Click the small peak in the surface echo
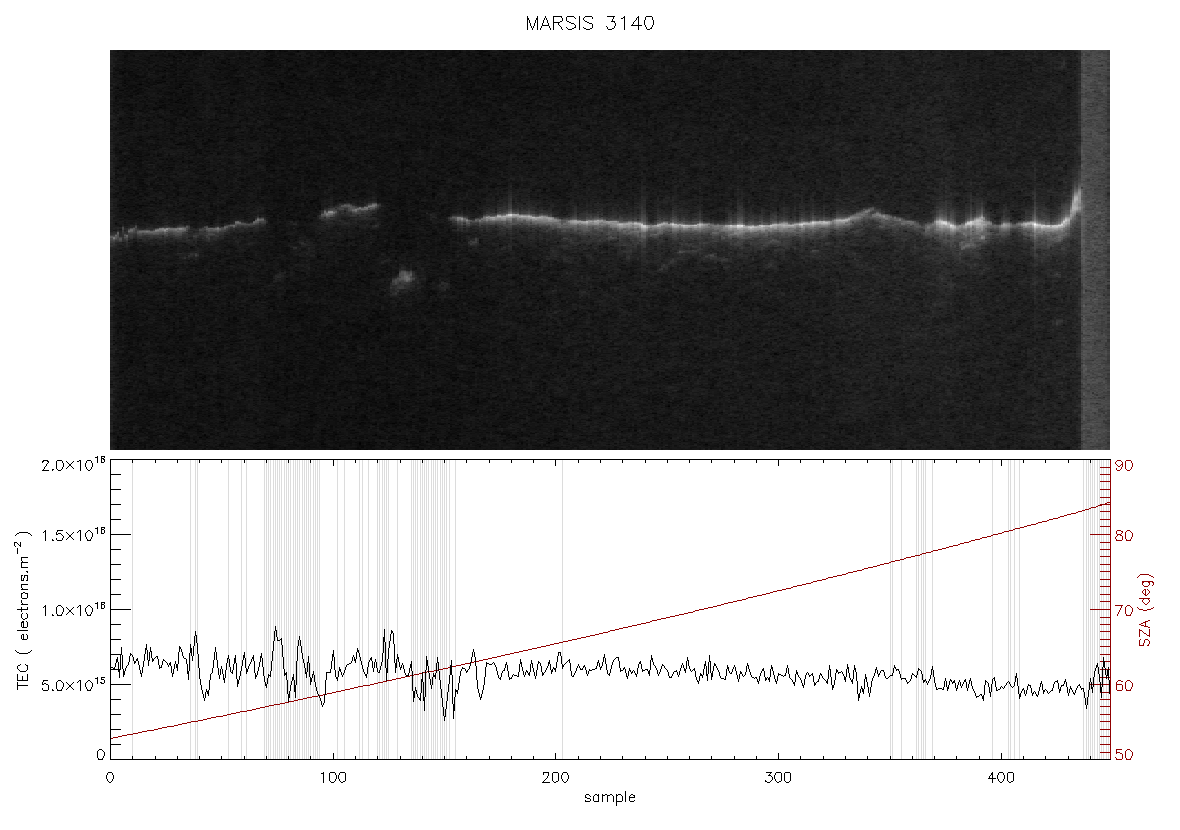 tap(871, 214)
